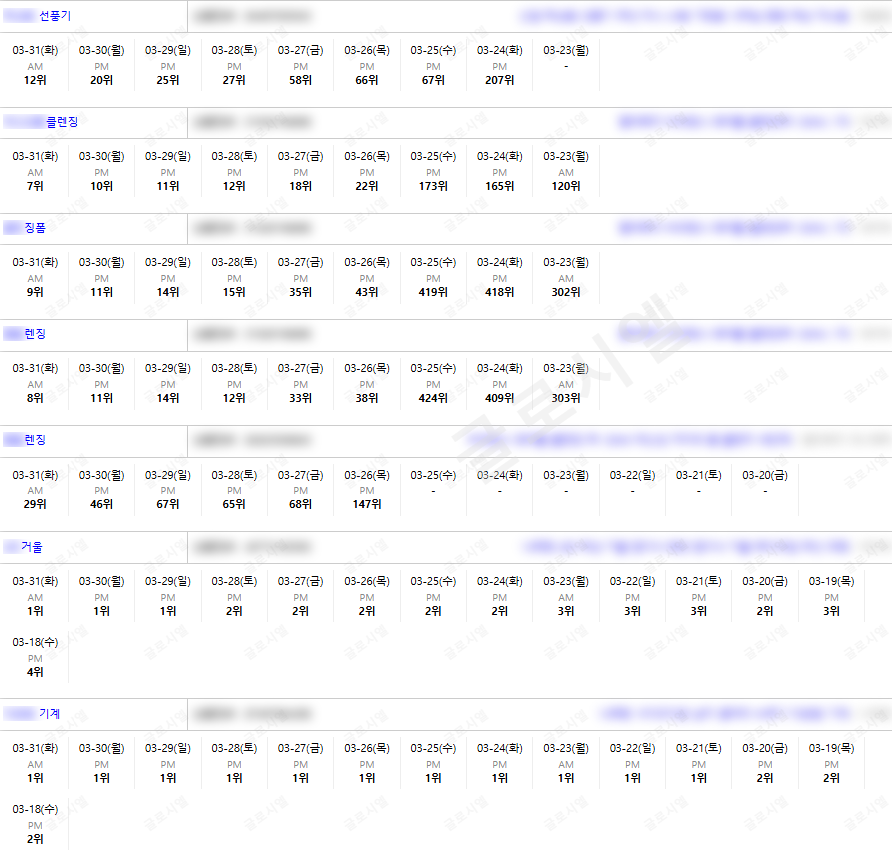Click the 418위 rank entry
Screen dimensions: 892x857
[499, 292]
